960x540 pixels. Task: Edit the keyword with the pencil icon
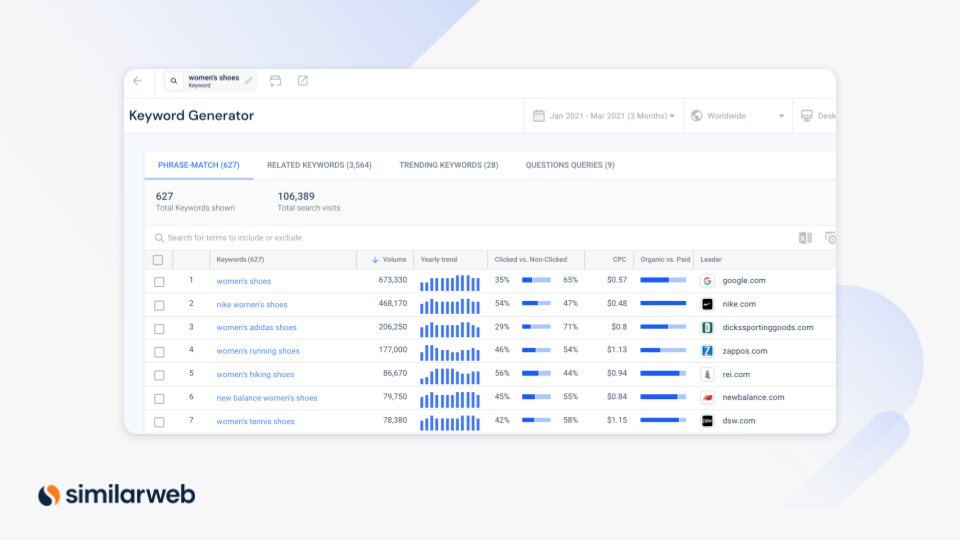(x=249, y=81)
